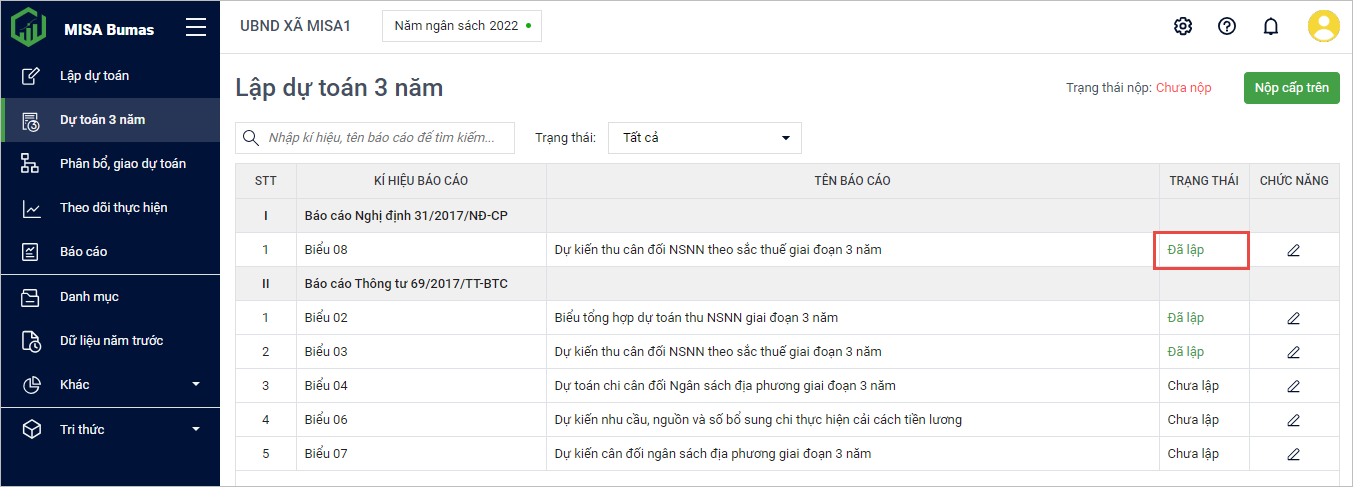Open the notifications bell

[x=1271, y=26]
